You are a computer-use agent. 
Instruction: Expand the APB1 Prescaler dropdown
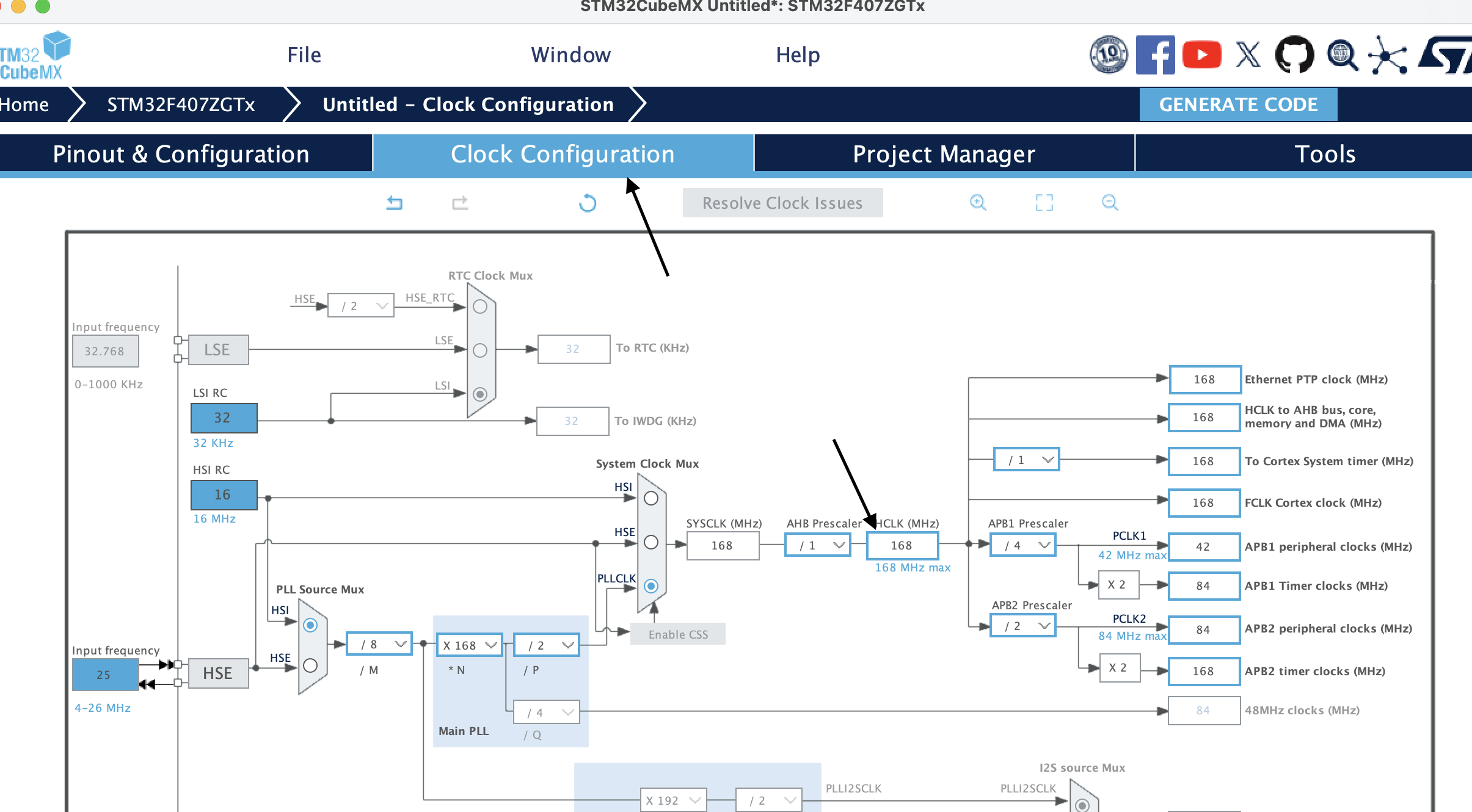point(1023,545)
